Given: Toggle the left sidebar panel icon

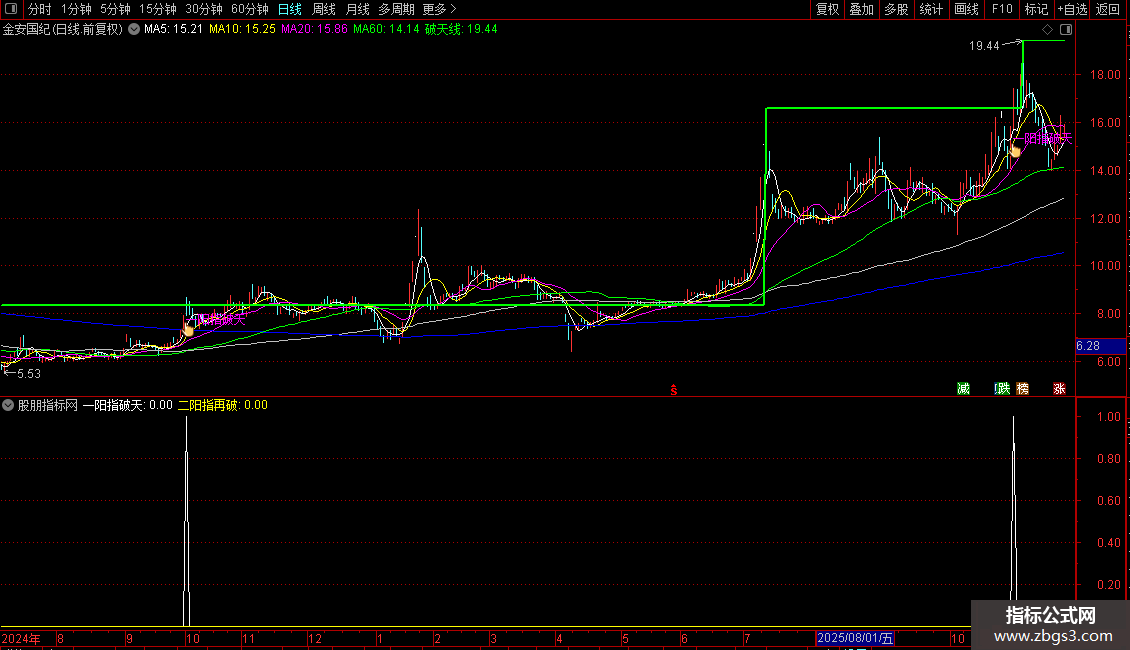Looking at the screenshot, I should 8,9.
